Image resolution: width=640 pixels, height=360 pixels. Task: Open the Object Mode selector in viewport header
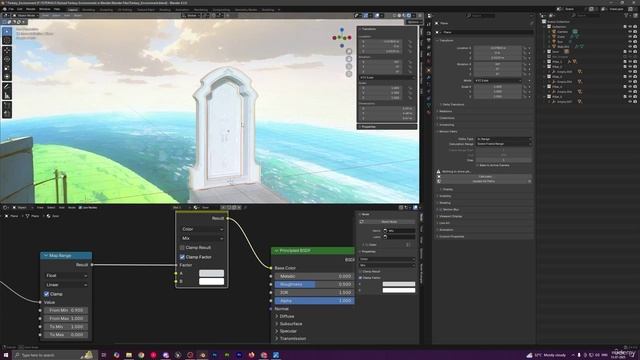tap(25, 16)
